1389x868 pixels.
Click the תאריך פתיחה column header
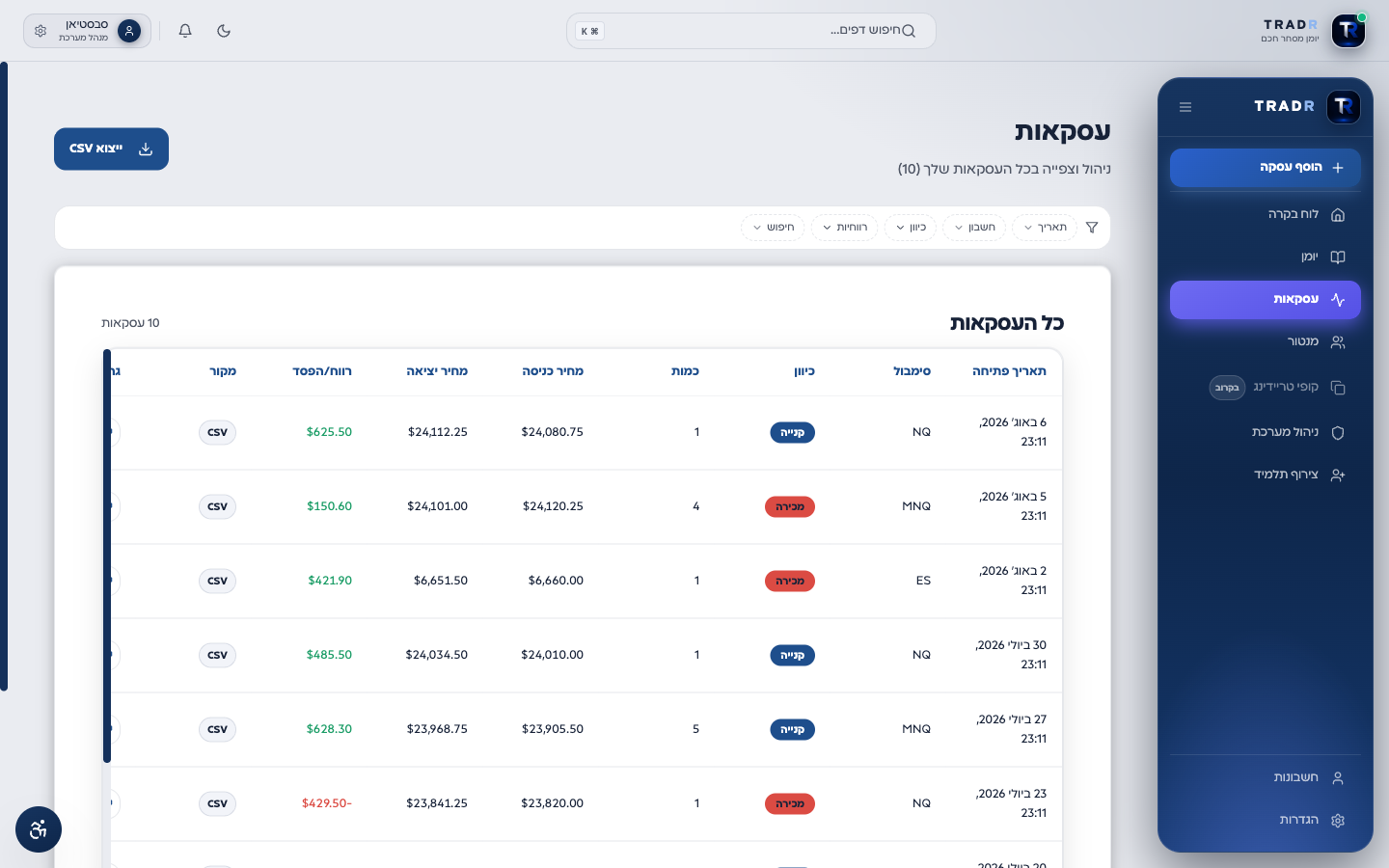pyautogui.click(x=1009, y=371)
